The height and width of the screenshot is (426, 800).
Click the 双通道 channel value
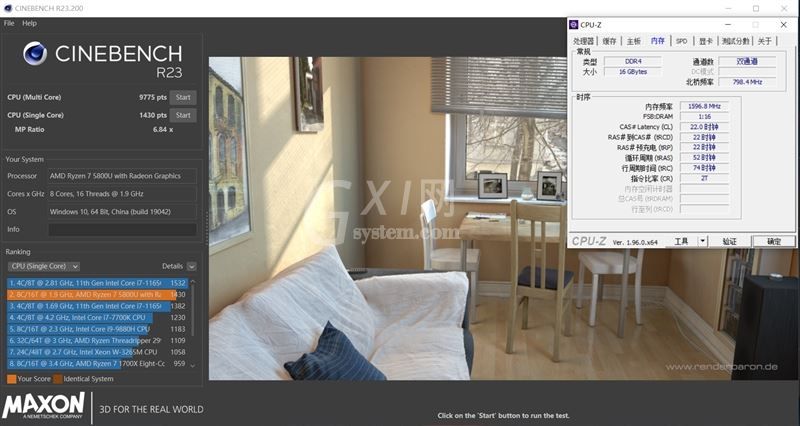[747, 62]
